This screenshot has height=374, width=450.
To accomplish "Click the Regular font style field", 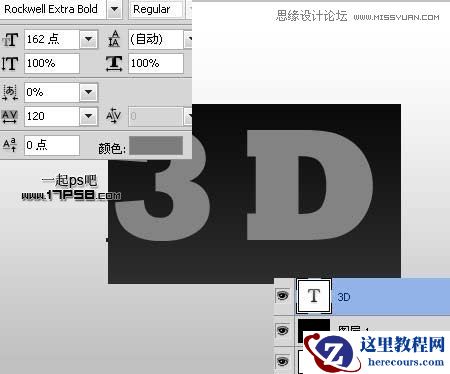I will point(156,9).
